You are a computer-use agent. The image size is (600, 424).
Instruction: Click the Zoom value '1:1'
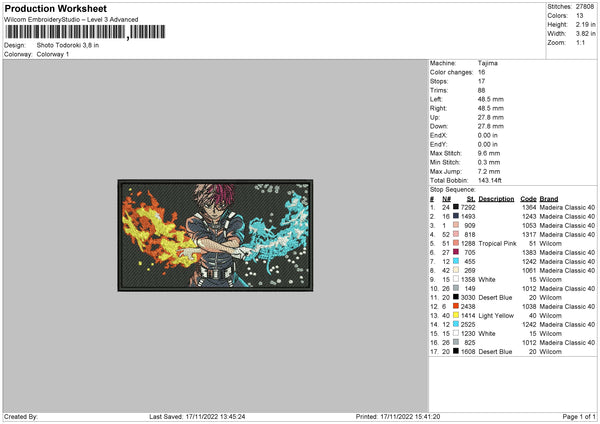point(580,42)
